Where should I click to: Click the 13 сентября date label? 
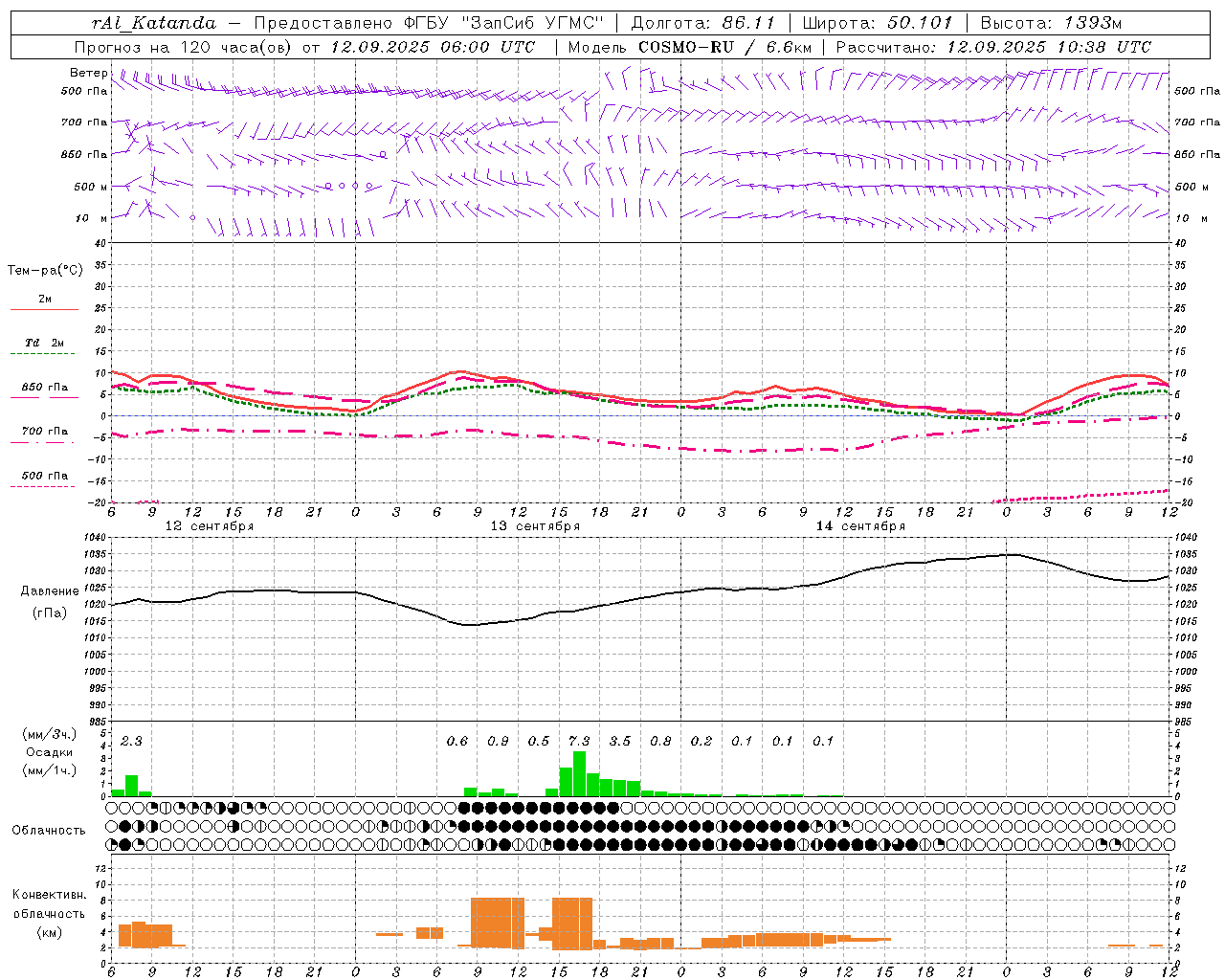pos(535,526)
